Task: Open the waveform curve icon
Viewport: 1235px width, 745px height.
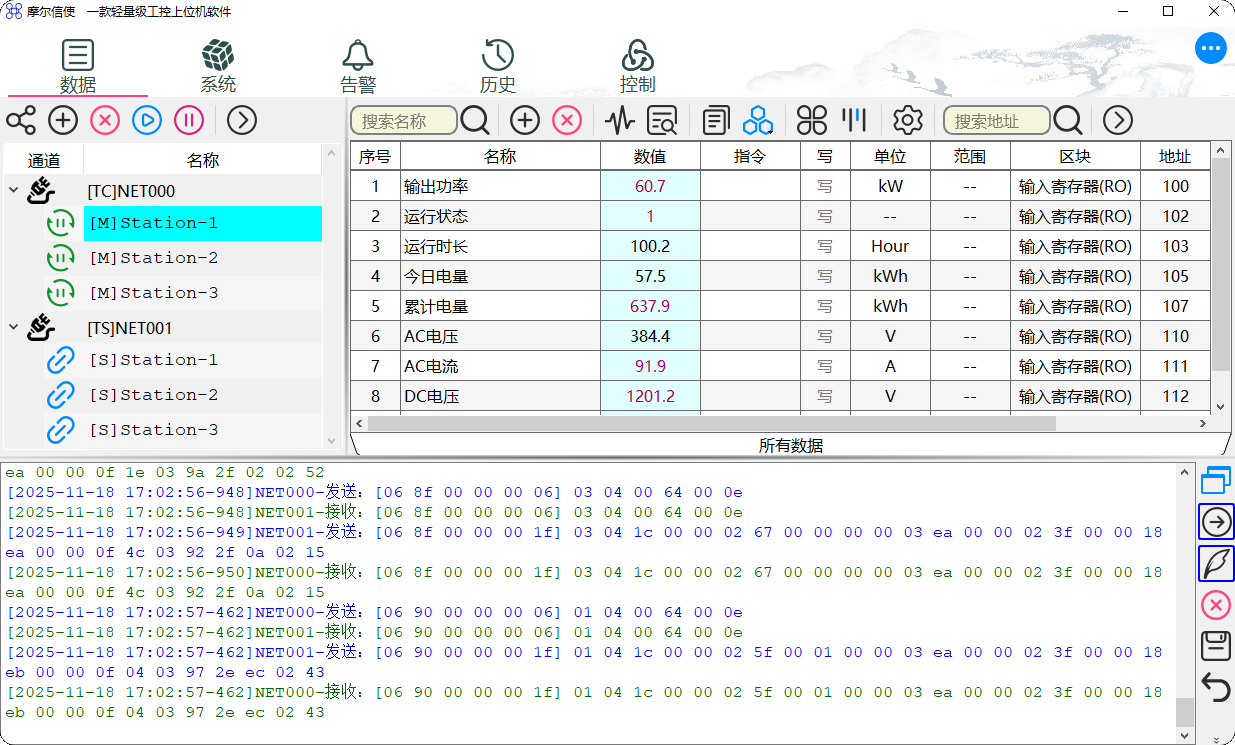Action: click(620, 121)
